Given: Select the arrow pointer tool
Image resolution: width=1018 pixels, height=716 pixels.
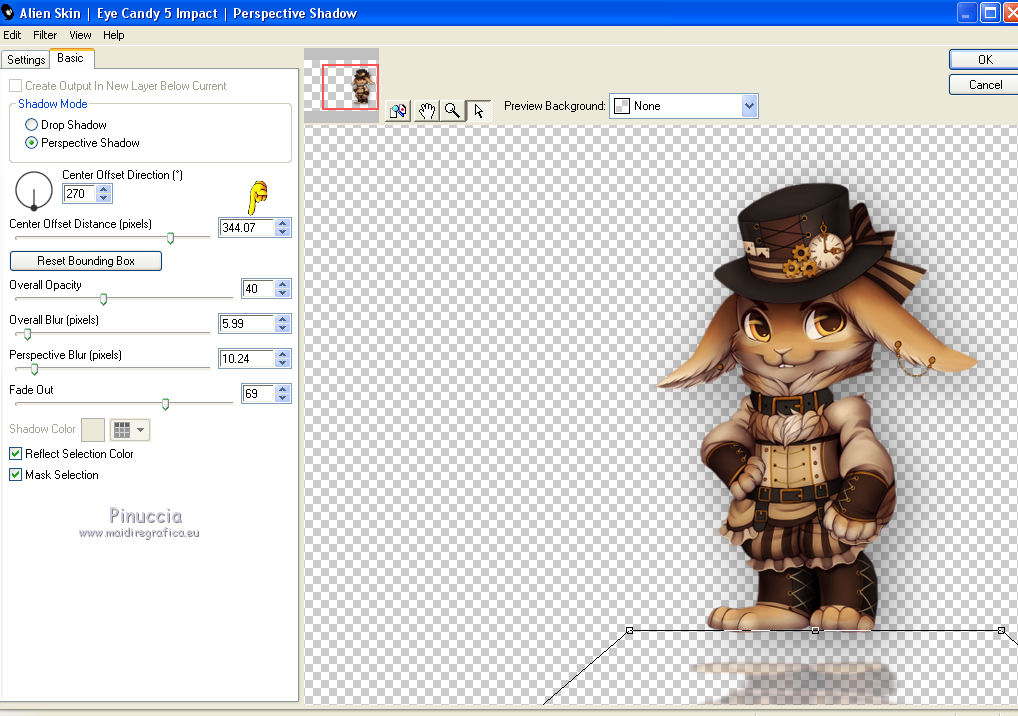Looking at the screenshot, I should [x=479, y=111].
